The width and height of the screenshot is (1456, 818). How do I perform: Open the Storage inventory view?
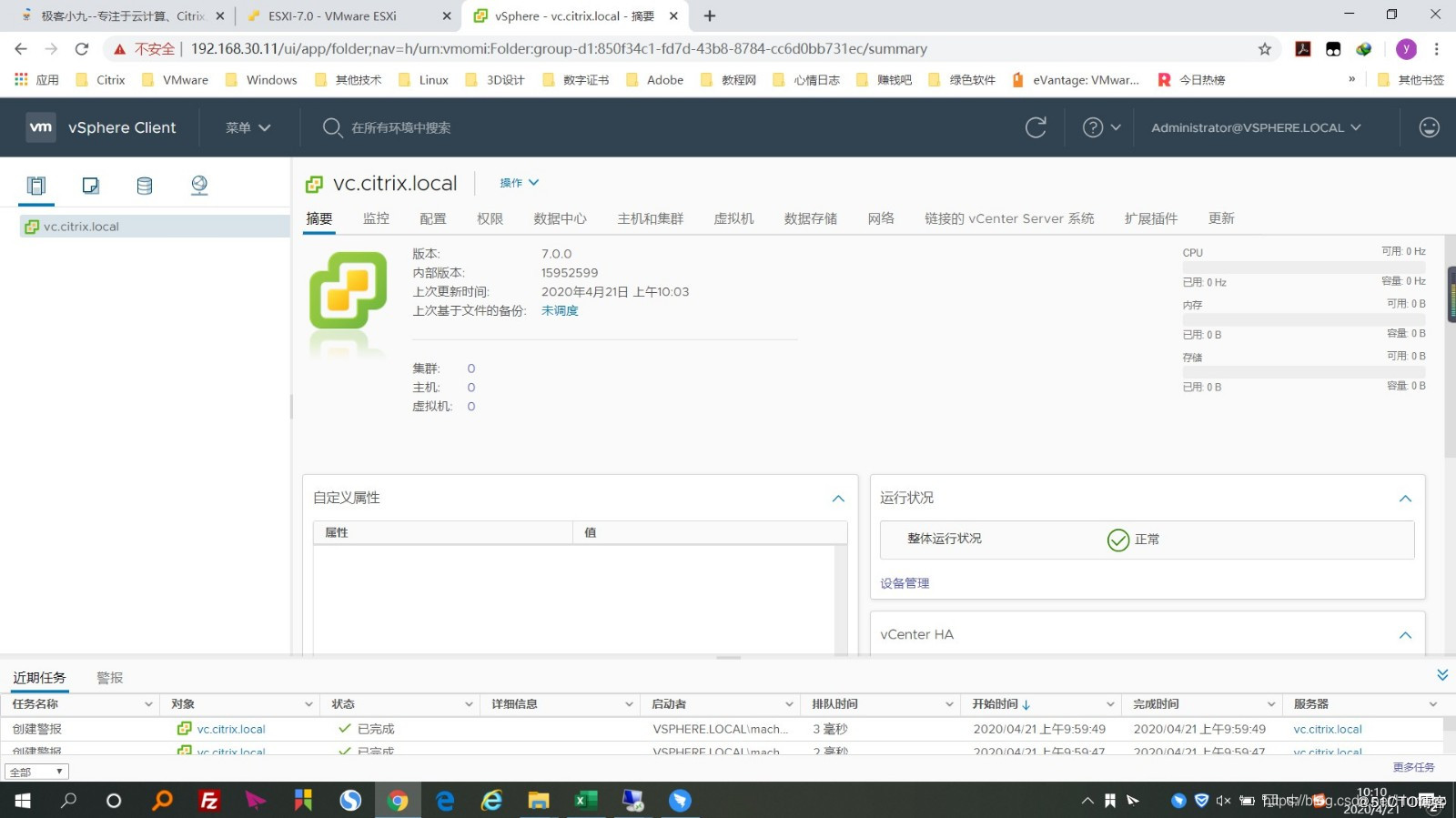click(145, 186)
